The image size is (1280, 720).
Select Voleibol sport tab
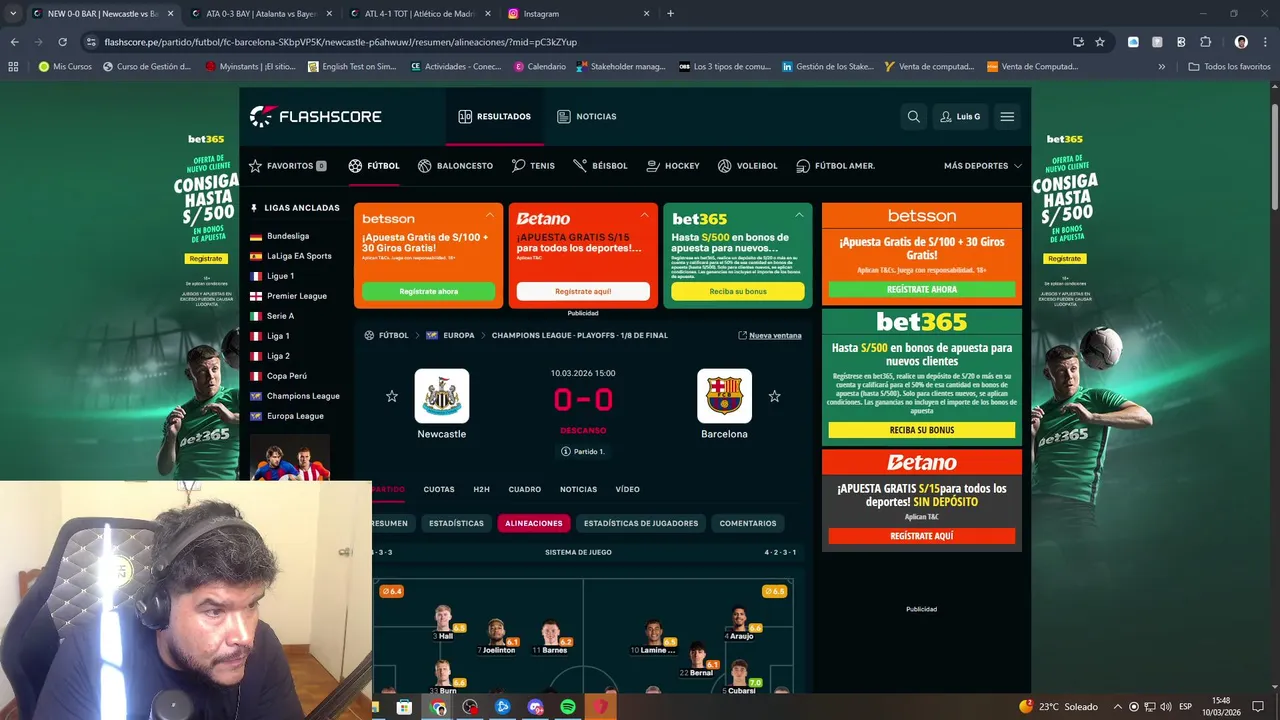[x=747, y=166]
